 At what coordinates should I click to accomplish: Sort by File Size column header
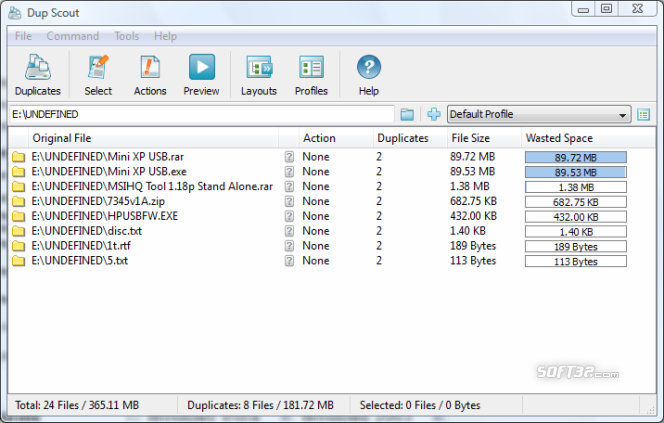tap(484, 138)
